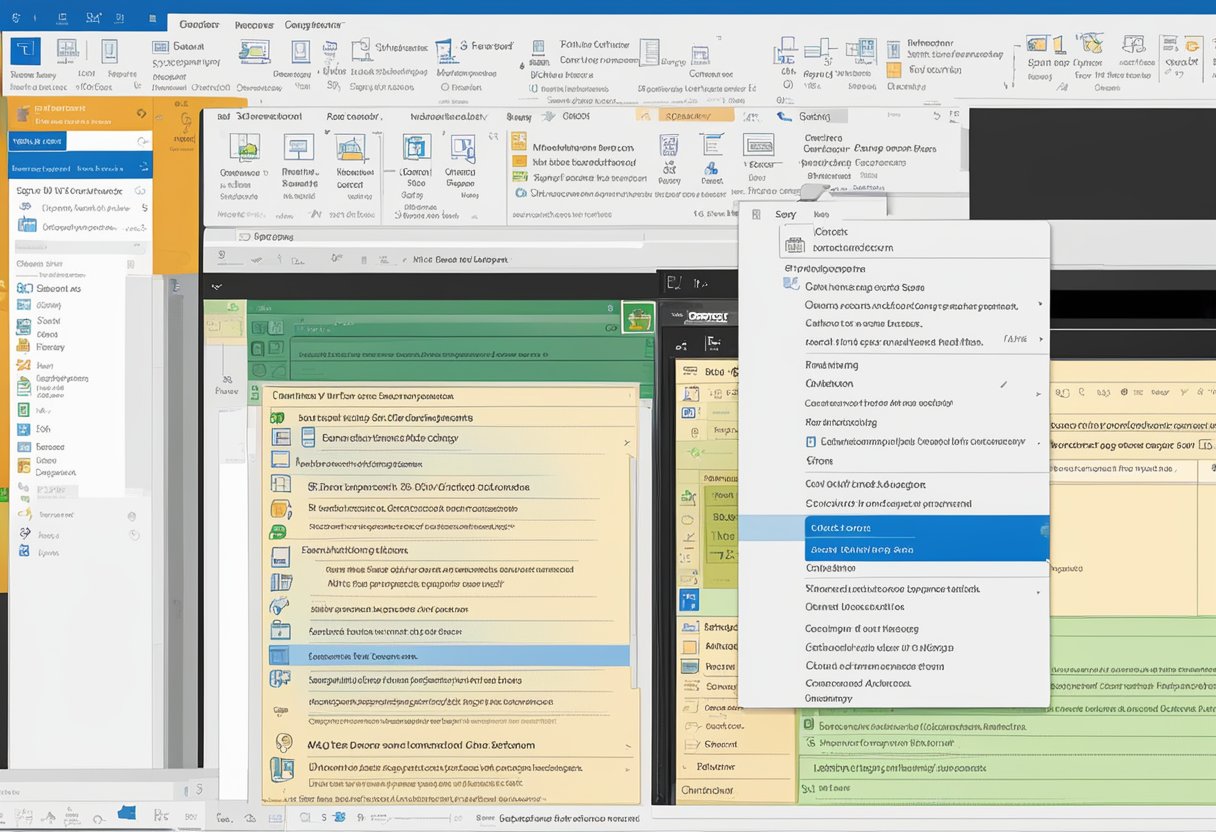The height and width of the screenshot is (832, 1216).
Task: Click the green folder icon atop green window
Action: click(x=637, y=318)
